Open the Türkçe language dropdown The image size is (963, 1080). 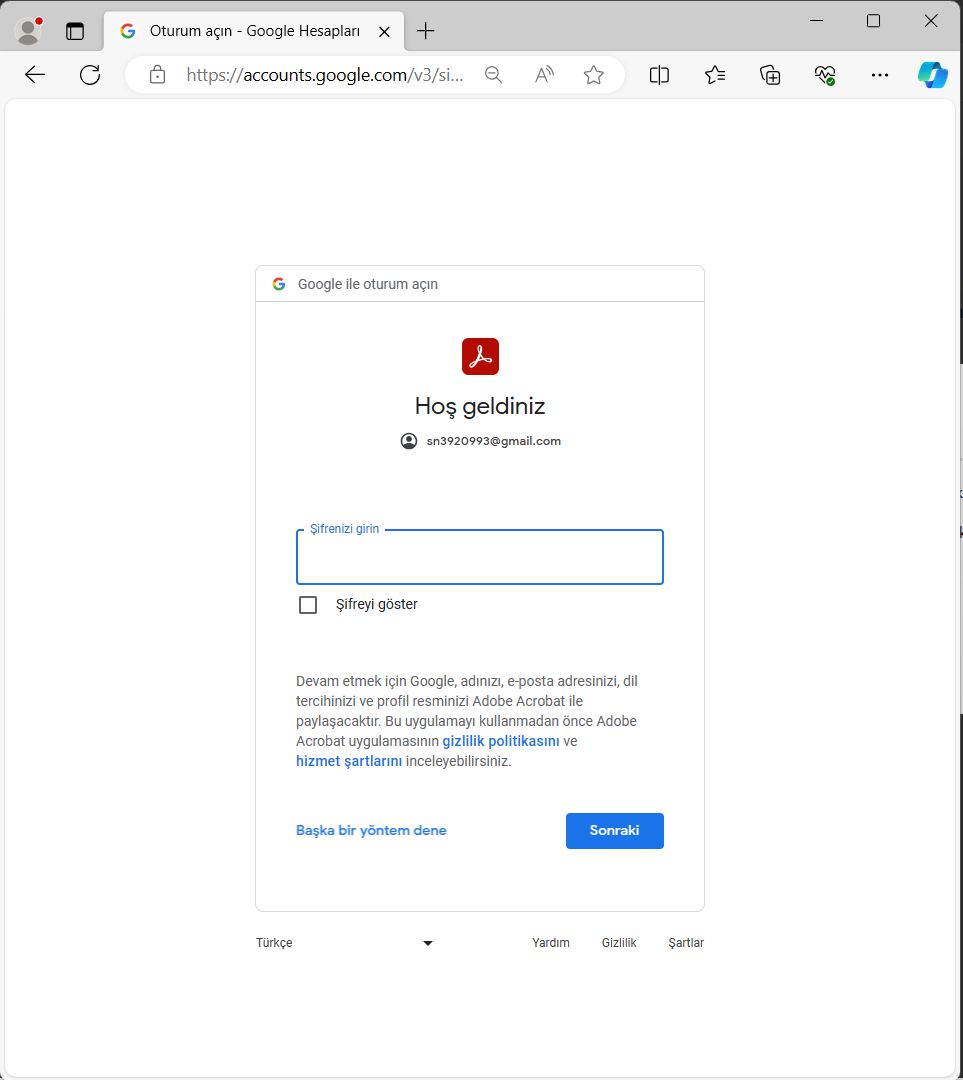pos(347,942)
